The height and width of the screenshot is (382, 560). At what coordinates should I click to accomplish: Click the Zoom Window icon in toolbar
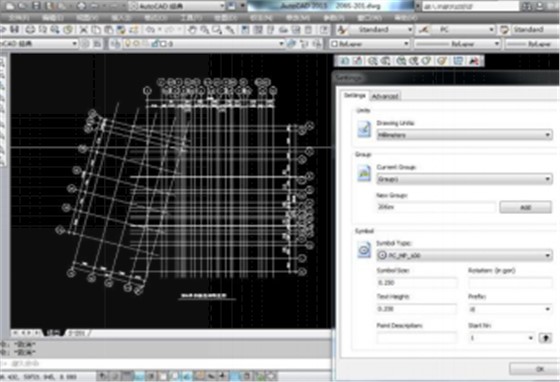click(x=217, y=30)
